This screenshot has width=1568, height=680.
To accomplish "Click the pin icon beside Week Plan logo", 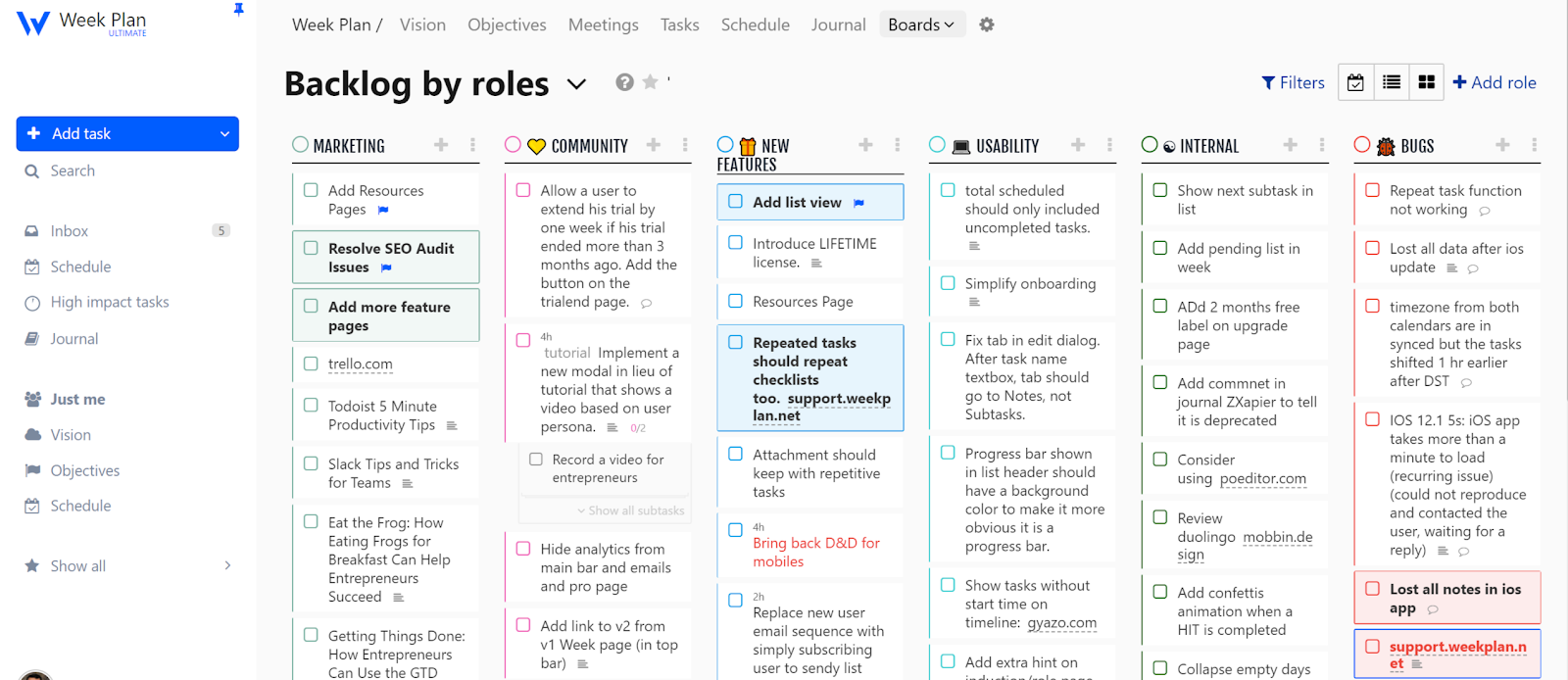I will click(238, 10).
